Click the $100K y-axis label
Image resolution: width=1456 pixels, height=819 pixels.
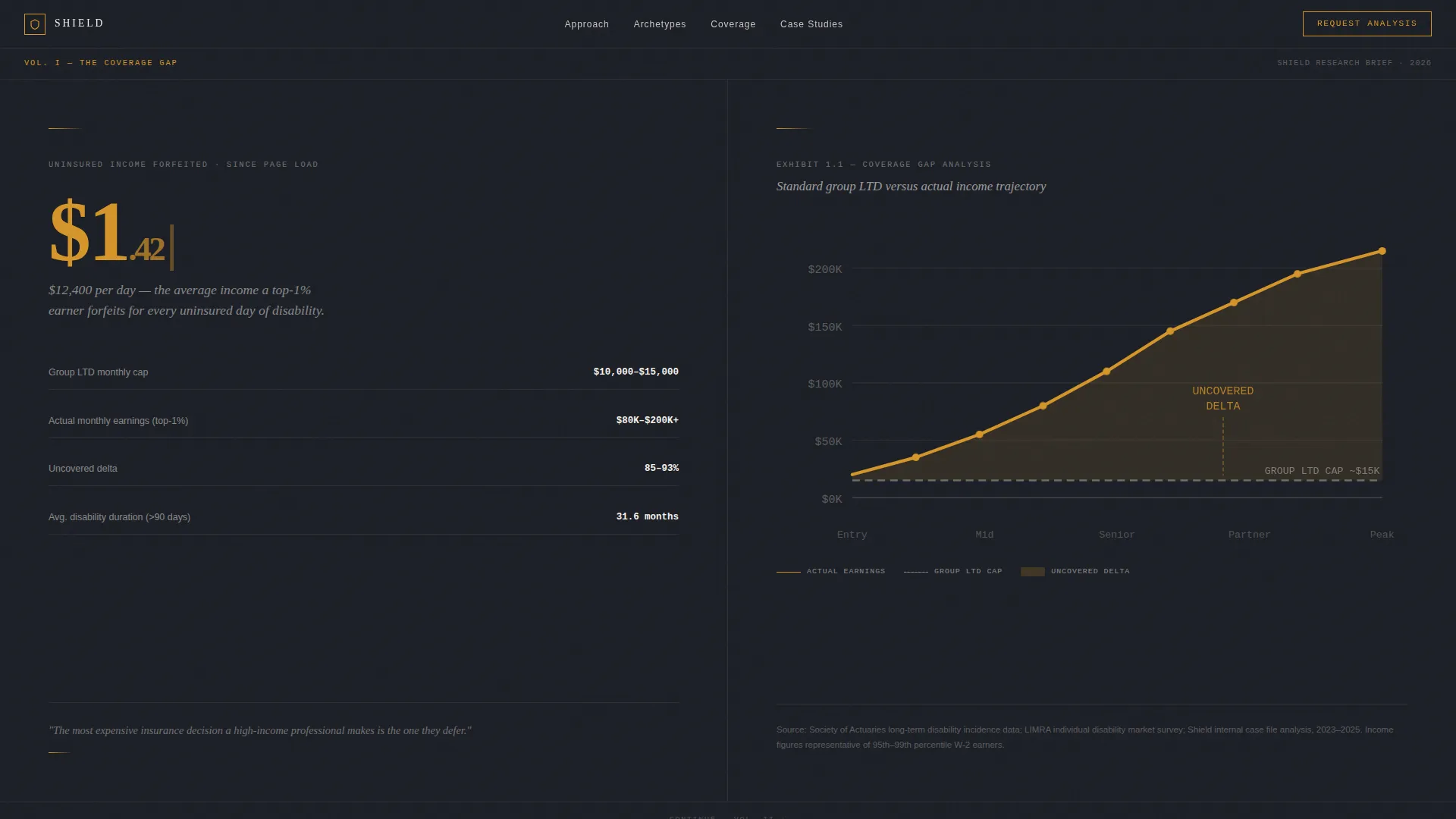point(824,384)
